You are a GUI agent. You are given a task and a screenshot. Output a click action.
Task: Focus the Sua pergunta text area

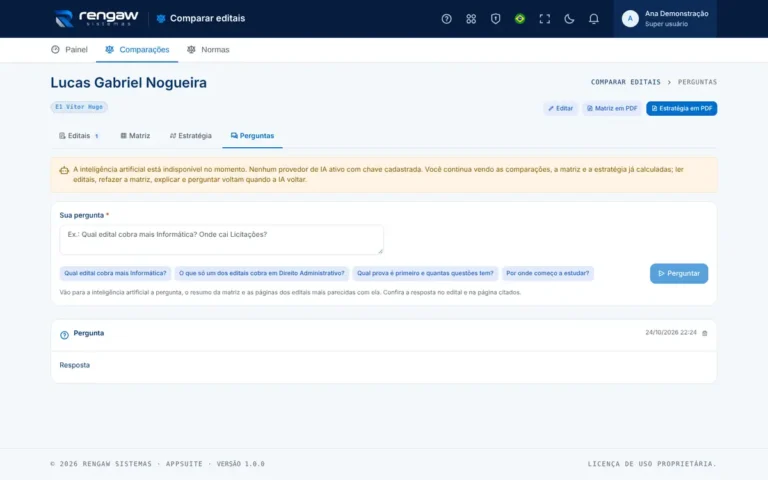tap(221, 240)
